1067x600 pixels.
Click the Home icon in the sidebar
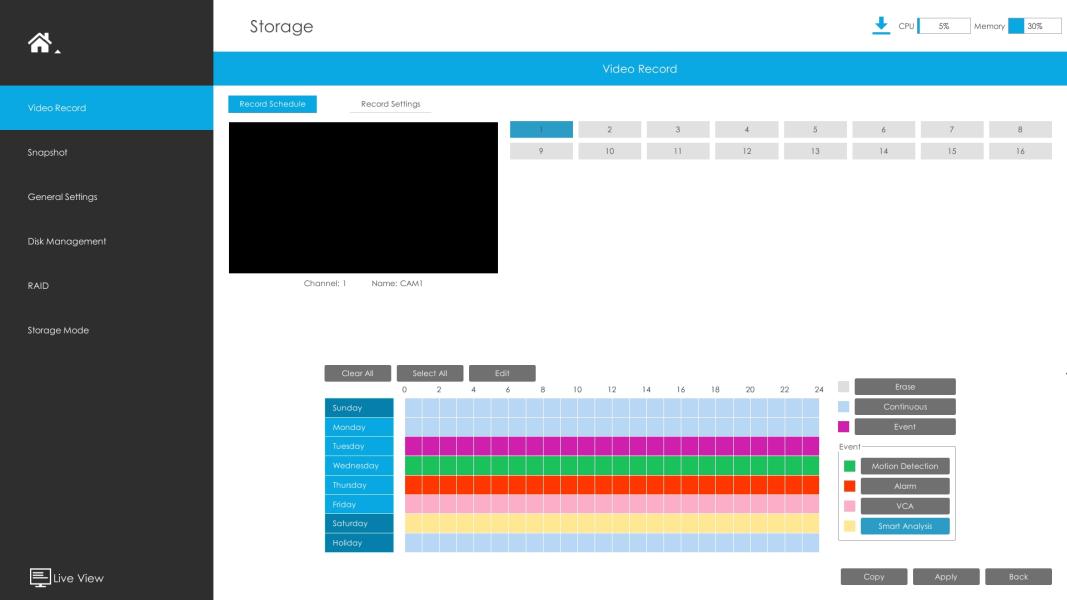click(39, 43)
